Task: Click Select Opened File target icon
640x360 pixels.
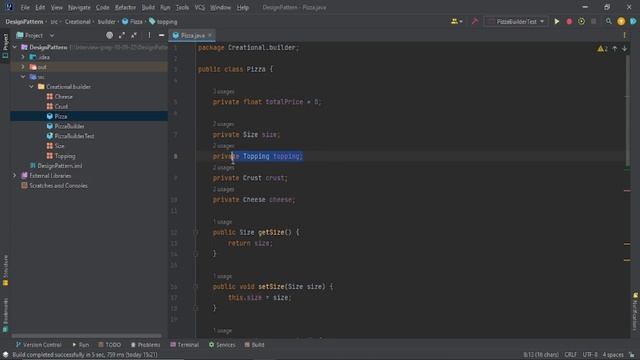Action: tap(109, 36)
